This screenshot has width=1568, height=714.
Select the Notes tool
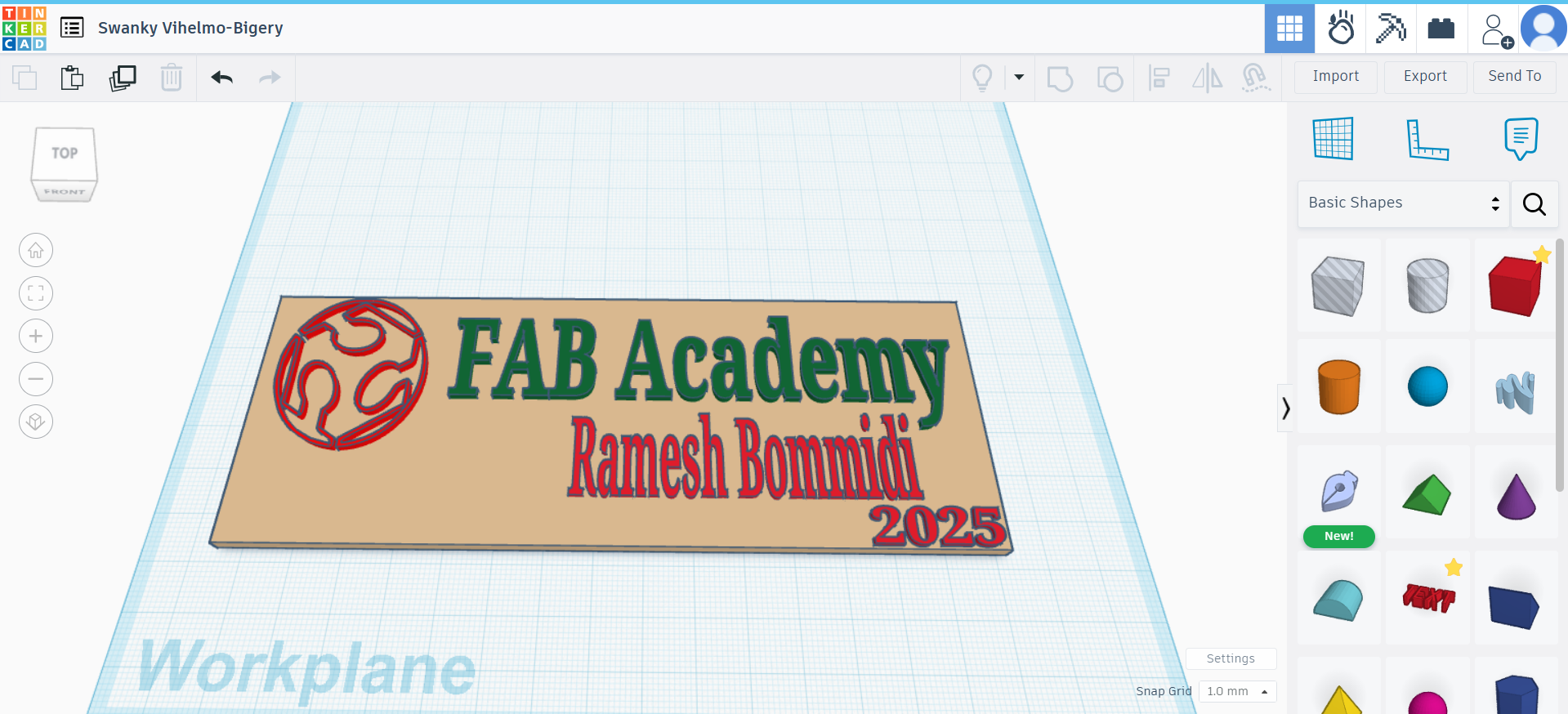1521,138
